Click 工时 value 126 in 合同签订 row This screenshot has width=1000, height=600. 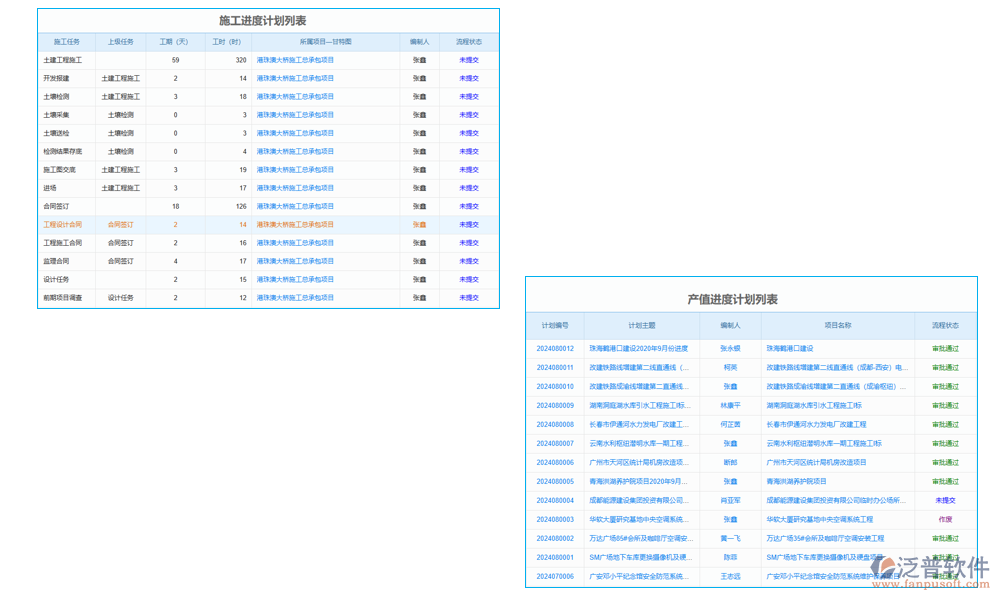tap(240, 207)
